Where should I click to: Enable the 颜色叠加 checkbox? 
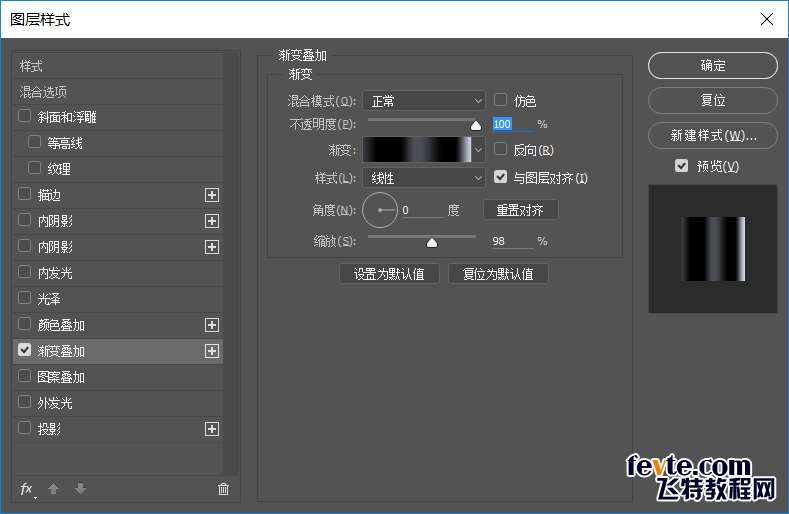(24, 324)
